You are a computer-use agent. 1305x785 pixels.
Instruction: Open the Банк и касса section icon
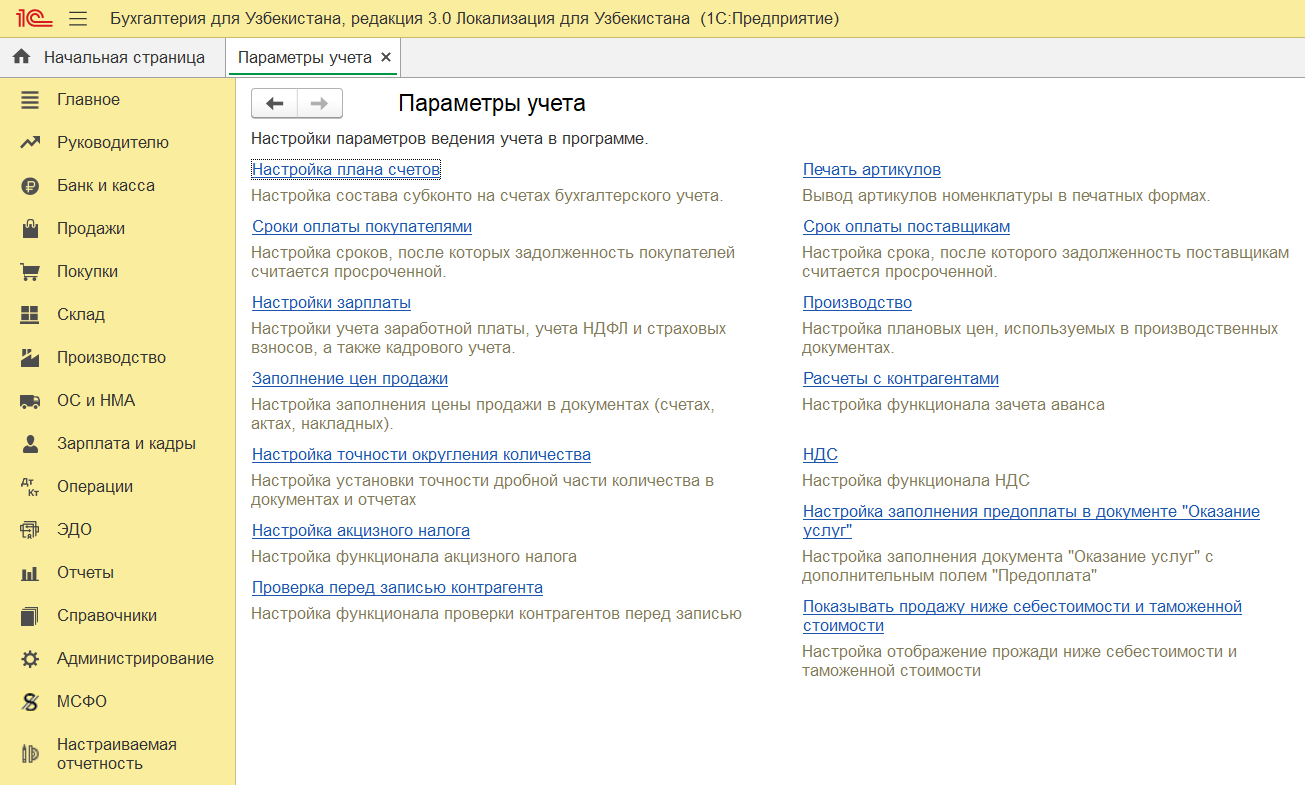click(30, 186)
